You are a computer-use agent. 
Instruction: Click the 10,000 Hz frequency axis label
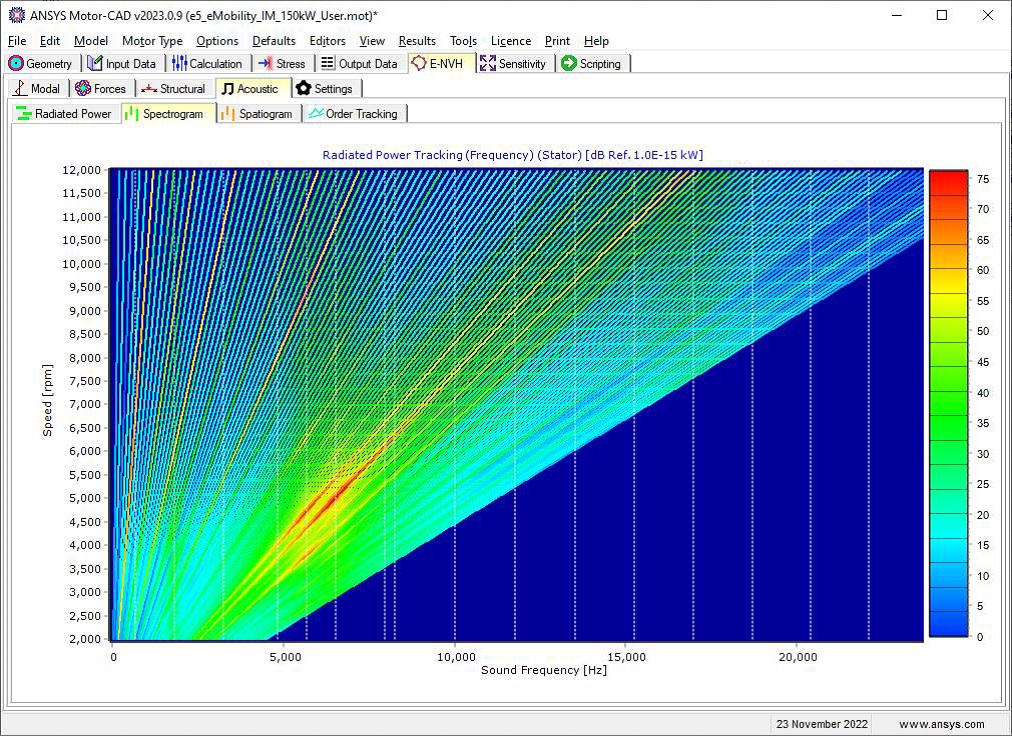tap(456, 657)
